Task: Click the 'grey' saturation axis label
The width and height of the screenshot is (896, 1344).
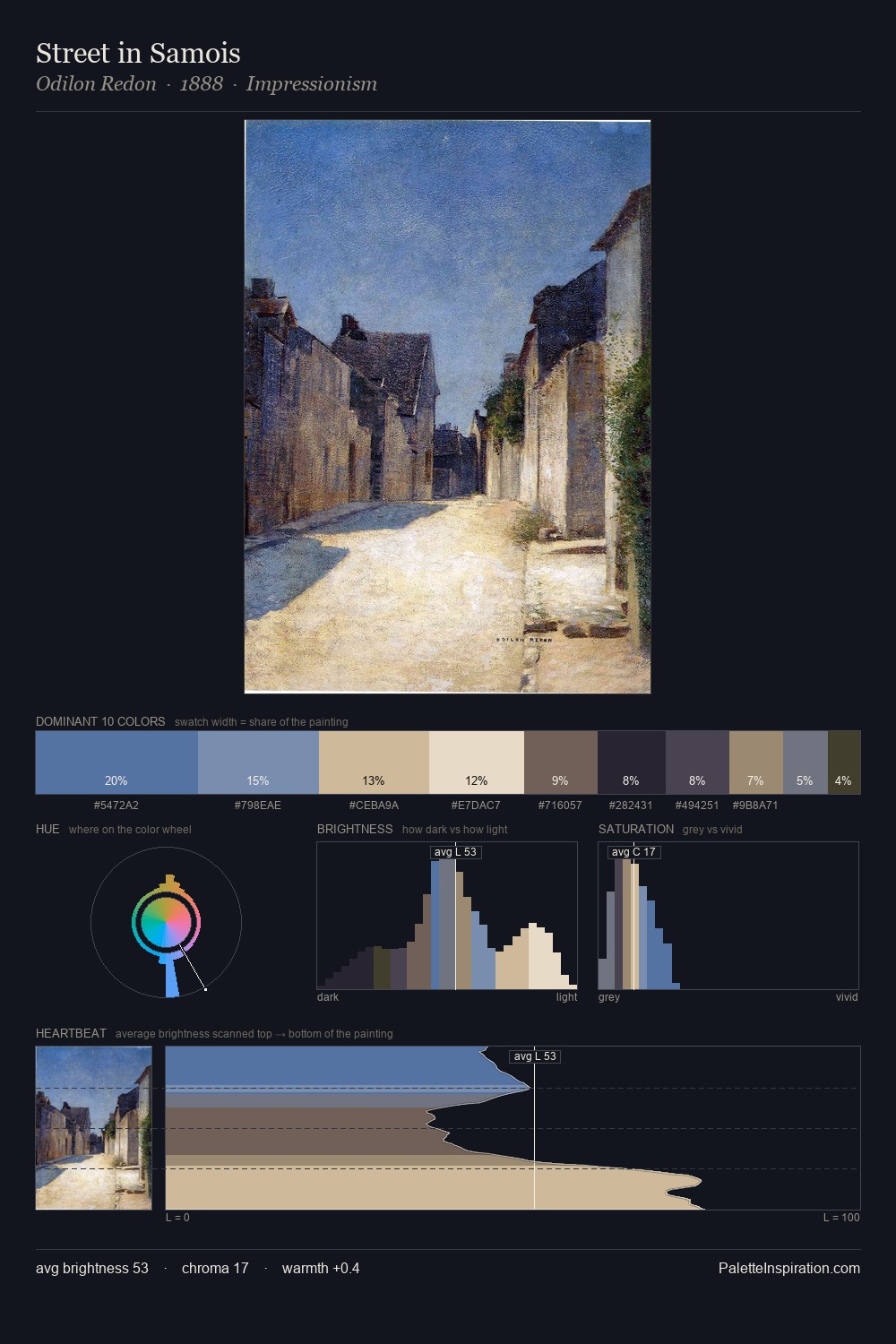Action: pos(609,997)
